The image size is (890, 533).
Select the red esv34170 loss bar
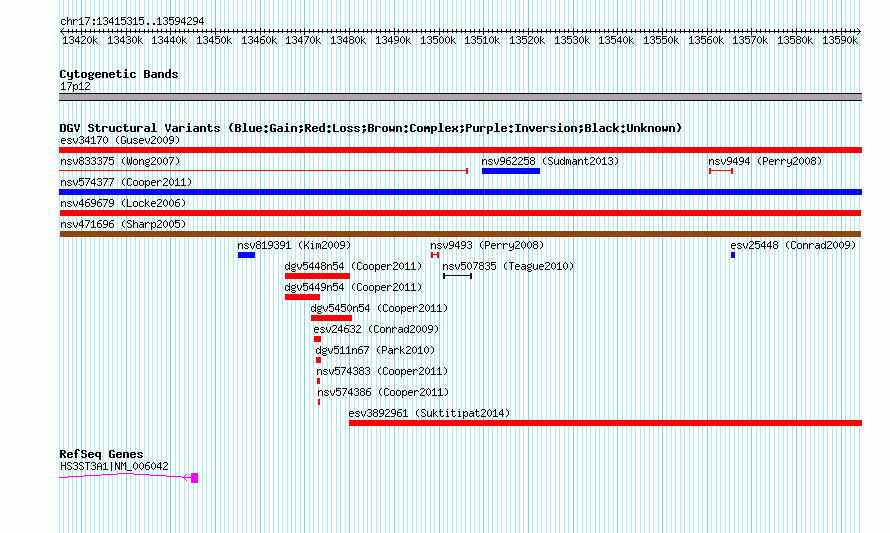pyautogui.click(x=460, y=150)
